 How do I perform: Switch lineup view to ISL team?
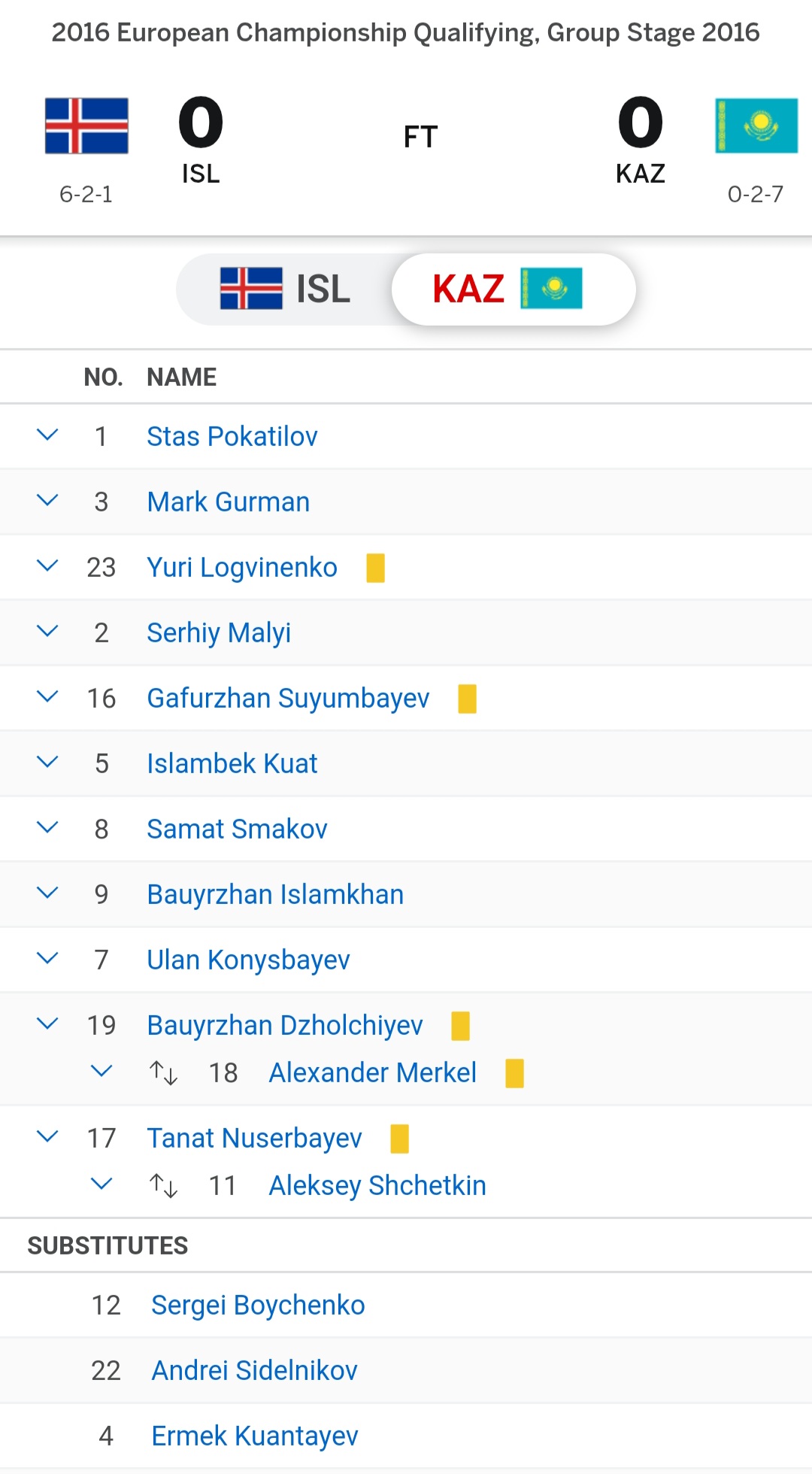286,289
